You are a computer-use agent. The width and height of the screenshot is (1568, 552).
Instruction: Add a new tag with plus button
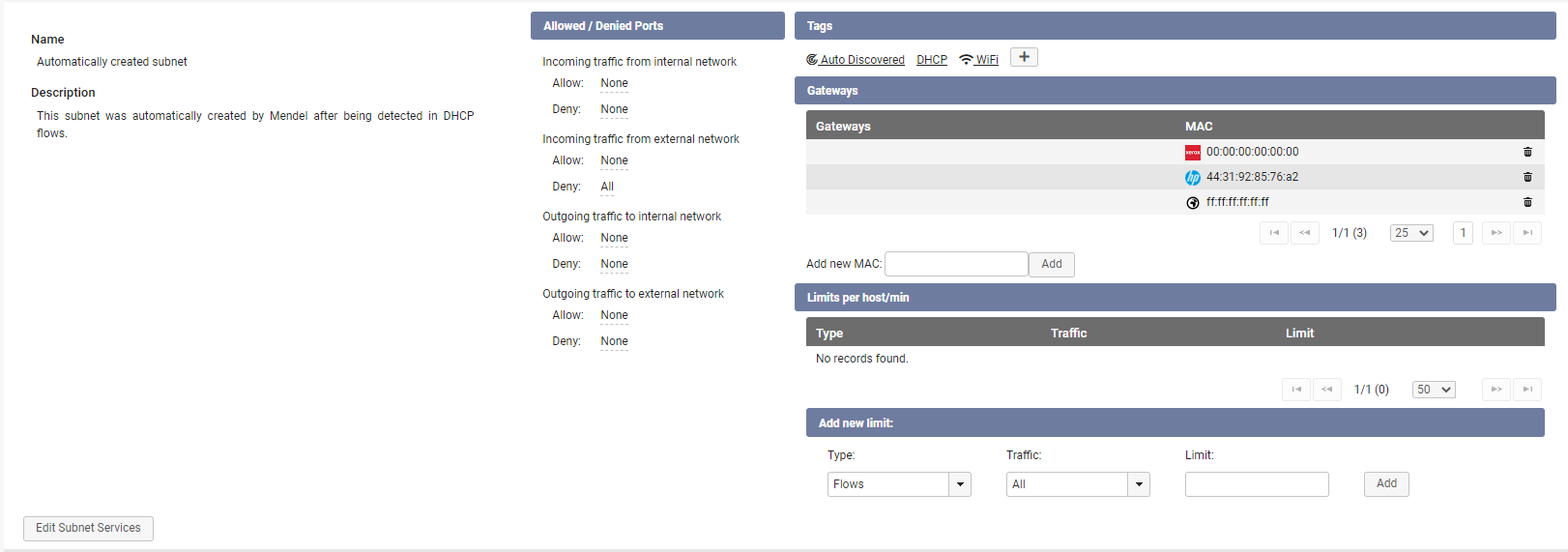(1024, 57)
